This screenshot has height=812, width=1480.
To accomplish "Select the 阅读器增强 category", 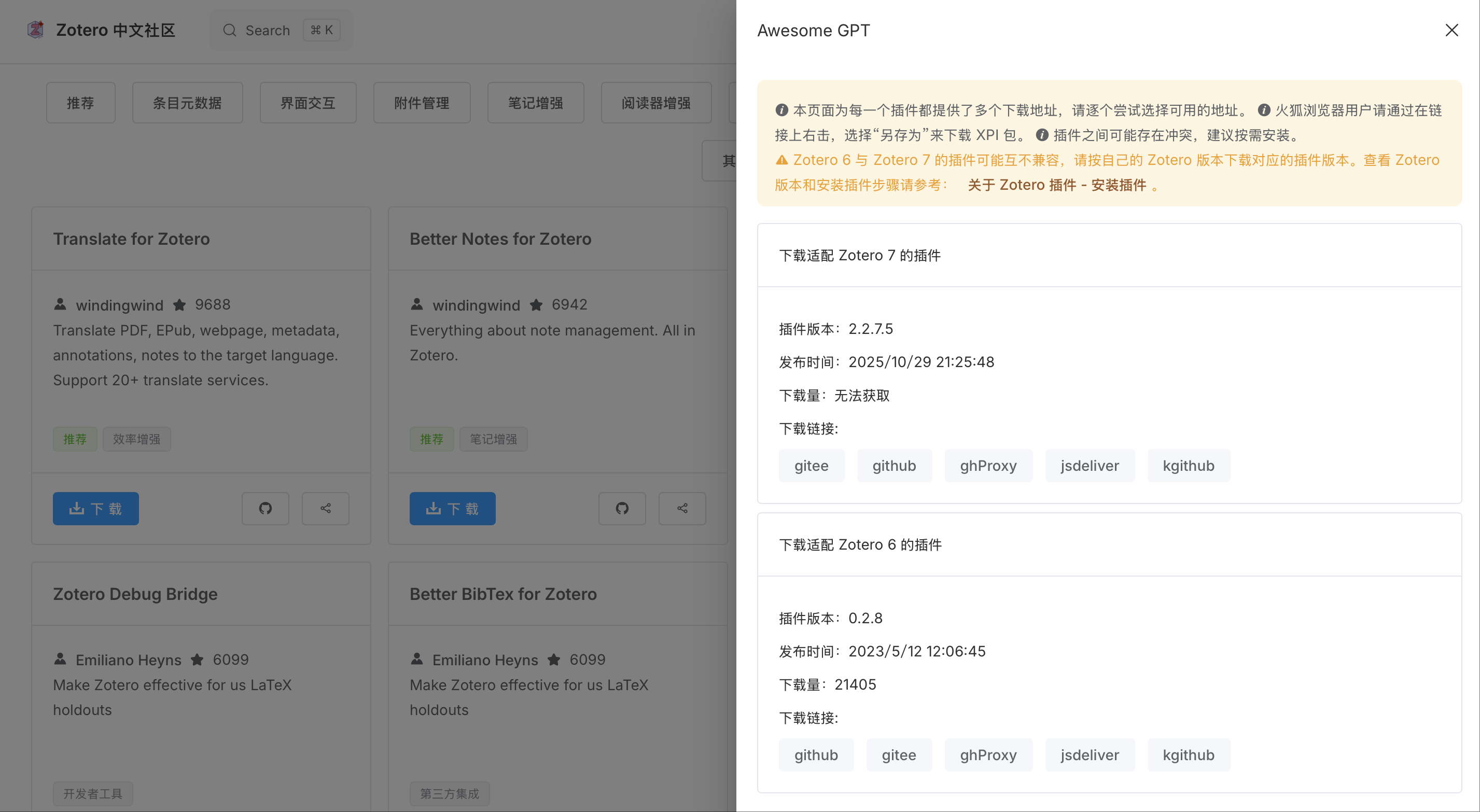I will 656,102.
